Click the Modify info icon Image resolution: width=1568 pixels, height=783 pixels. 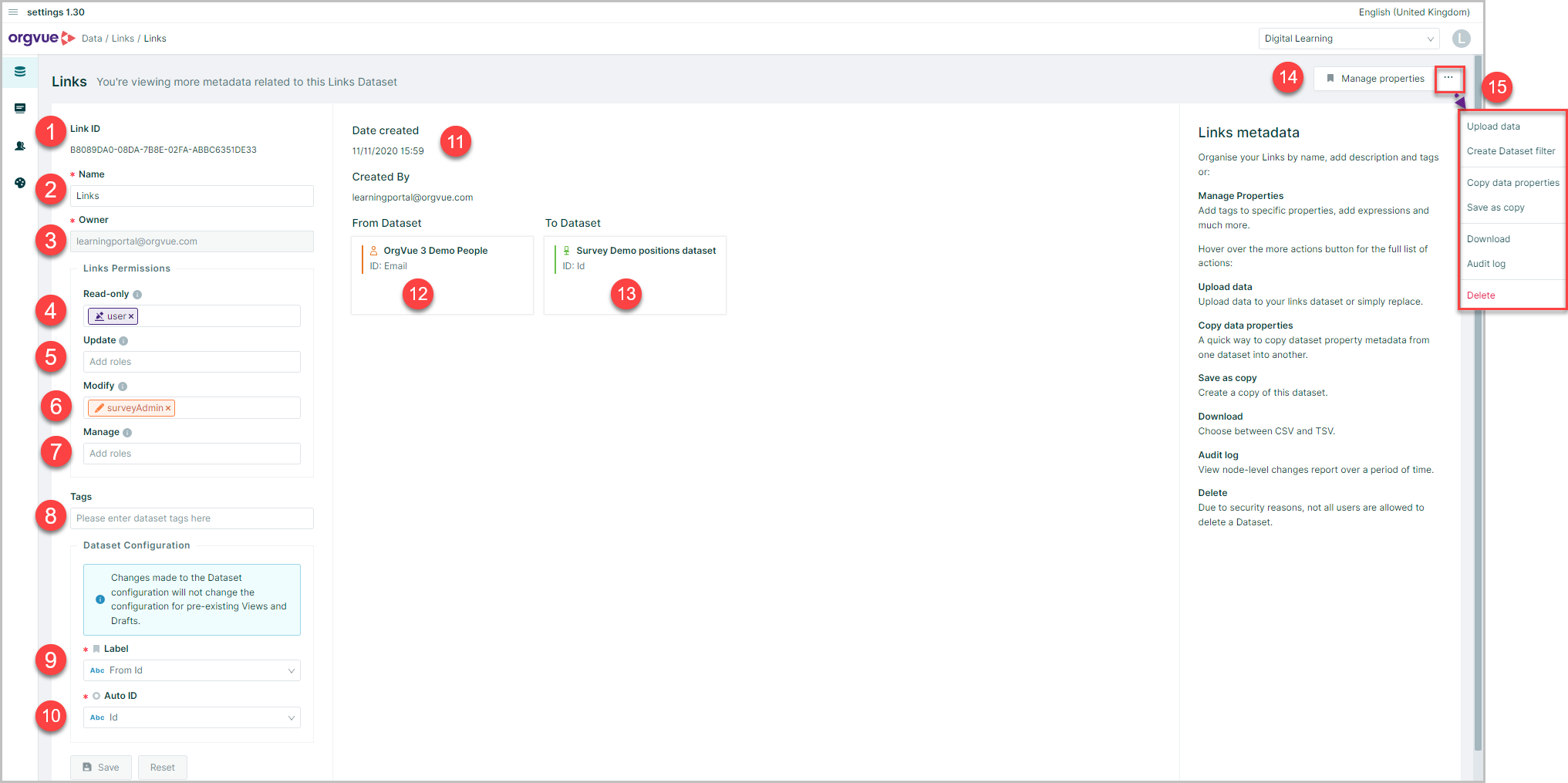click(123, 386)
